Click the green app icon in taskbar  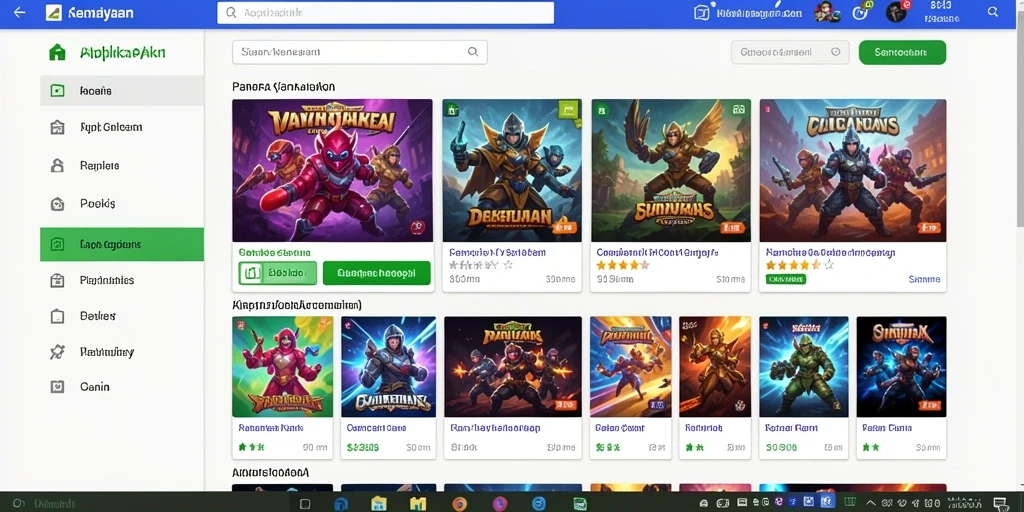point(579,504)
